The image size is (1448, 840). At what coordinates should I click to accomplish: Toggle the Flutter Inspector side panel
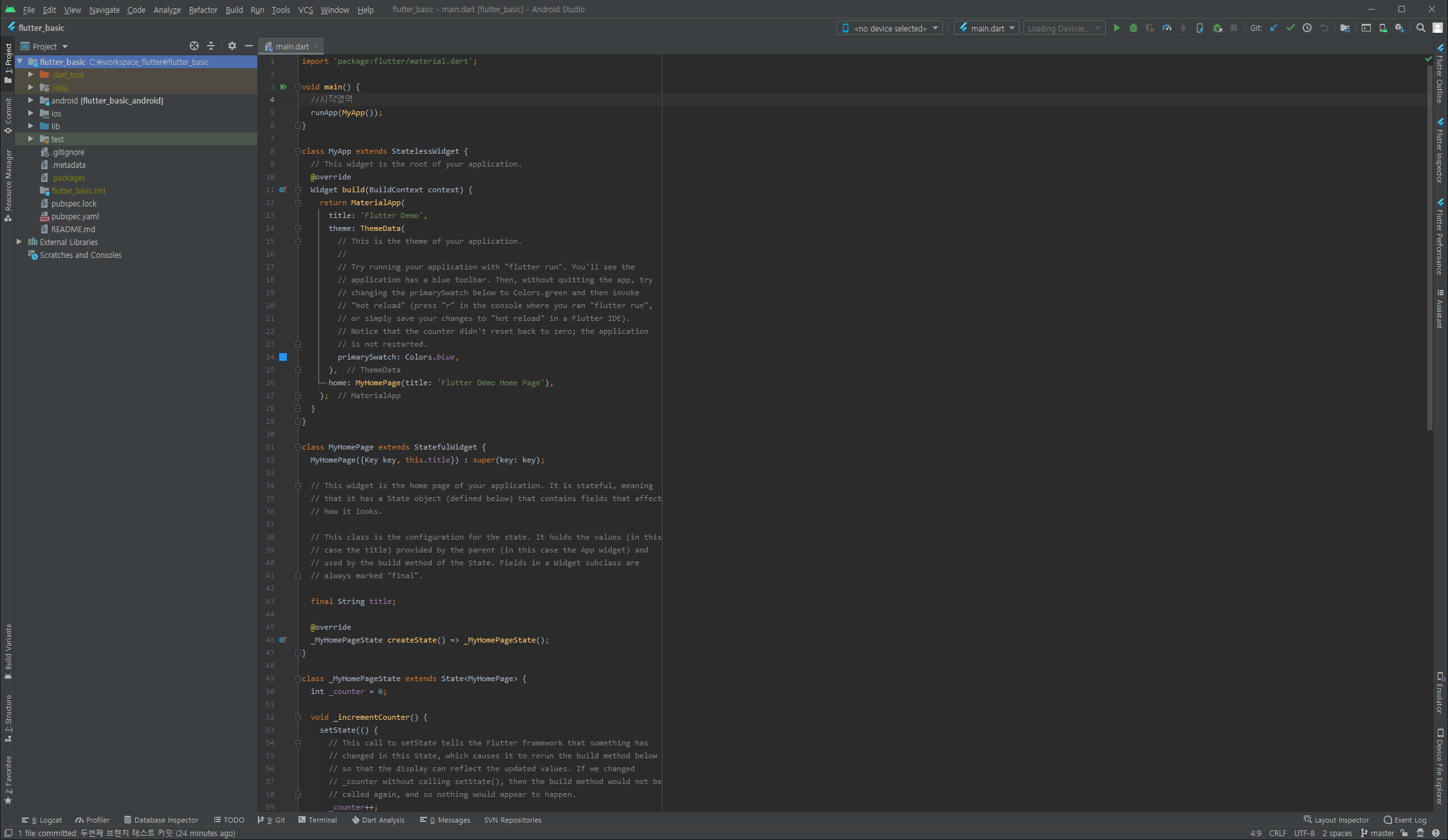tap(1440, 152)
